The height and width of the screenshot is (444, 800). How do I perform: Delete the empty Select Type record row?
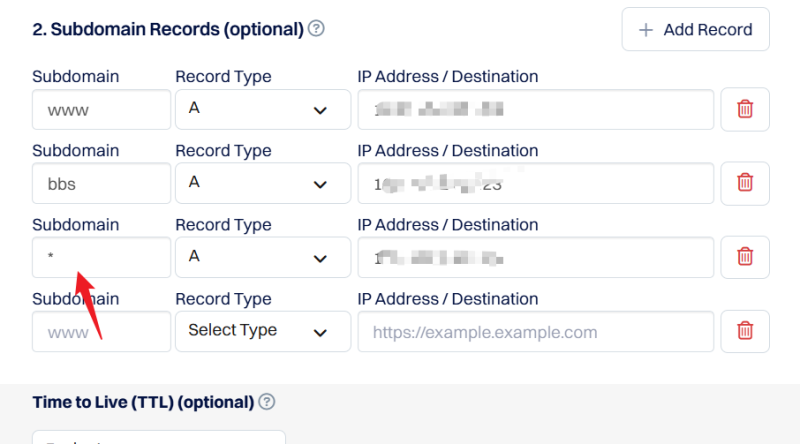[745, 331]
